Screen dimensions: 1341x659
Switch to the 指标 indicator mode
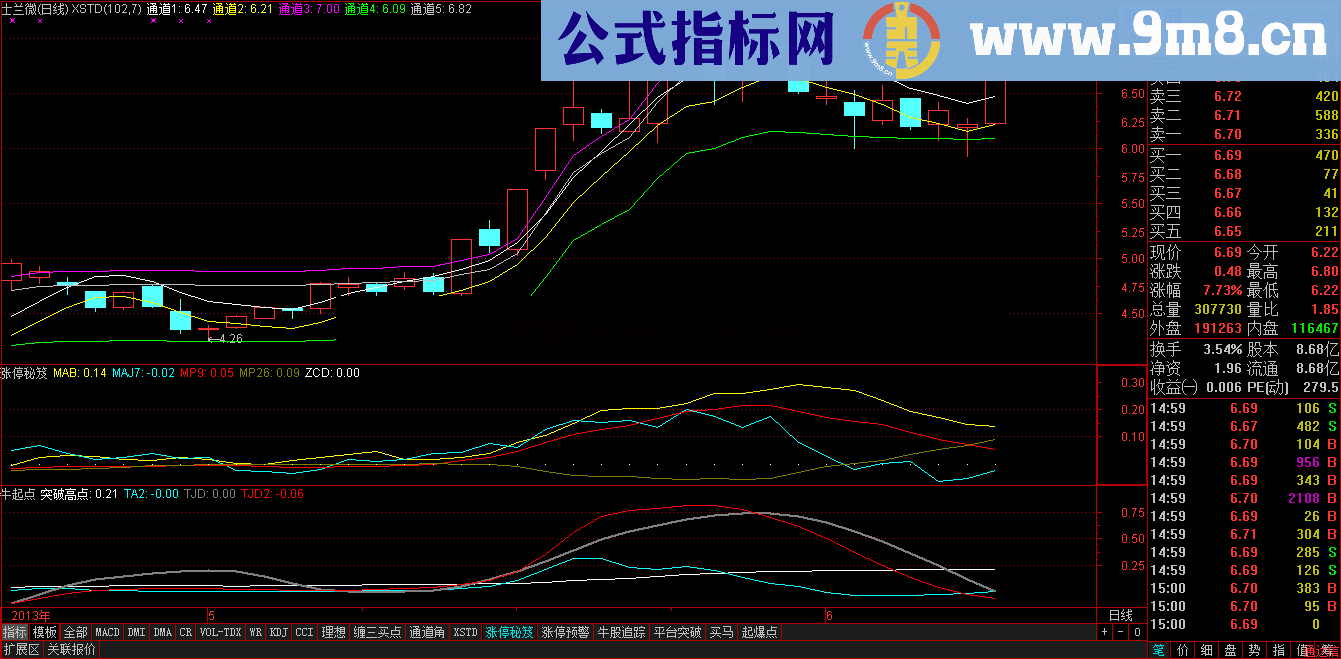(15, 632)
